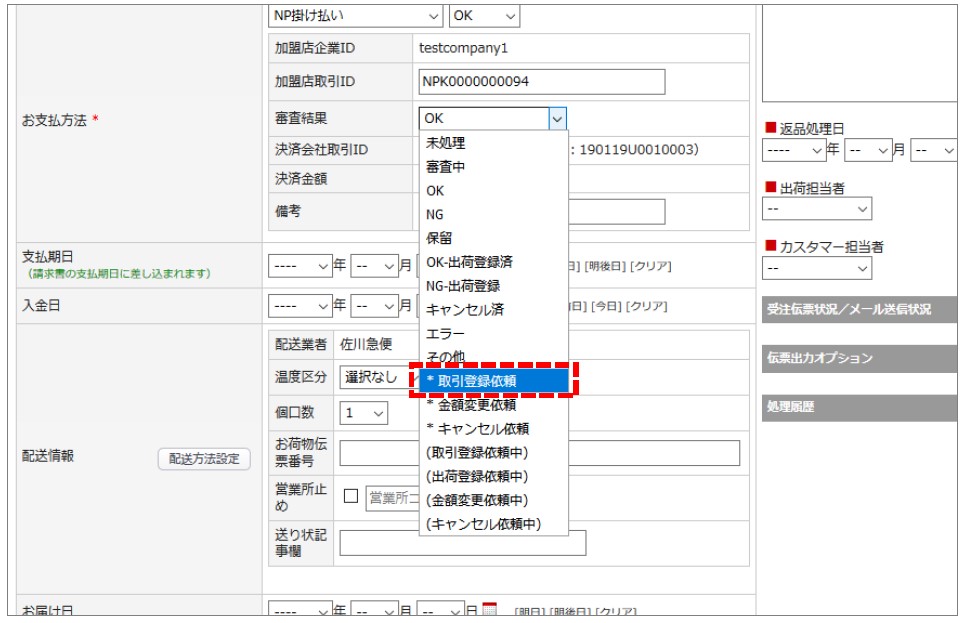The image size is (963, 623).
Task: Click testcompany1 value text
Action: tap(463, 48)
